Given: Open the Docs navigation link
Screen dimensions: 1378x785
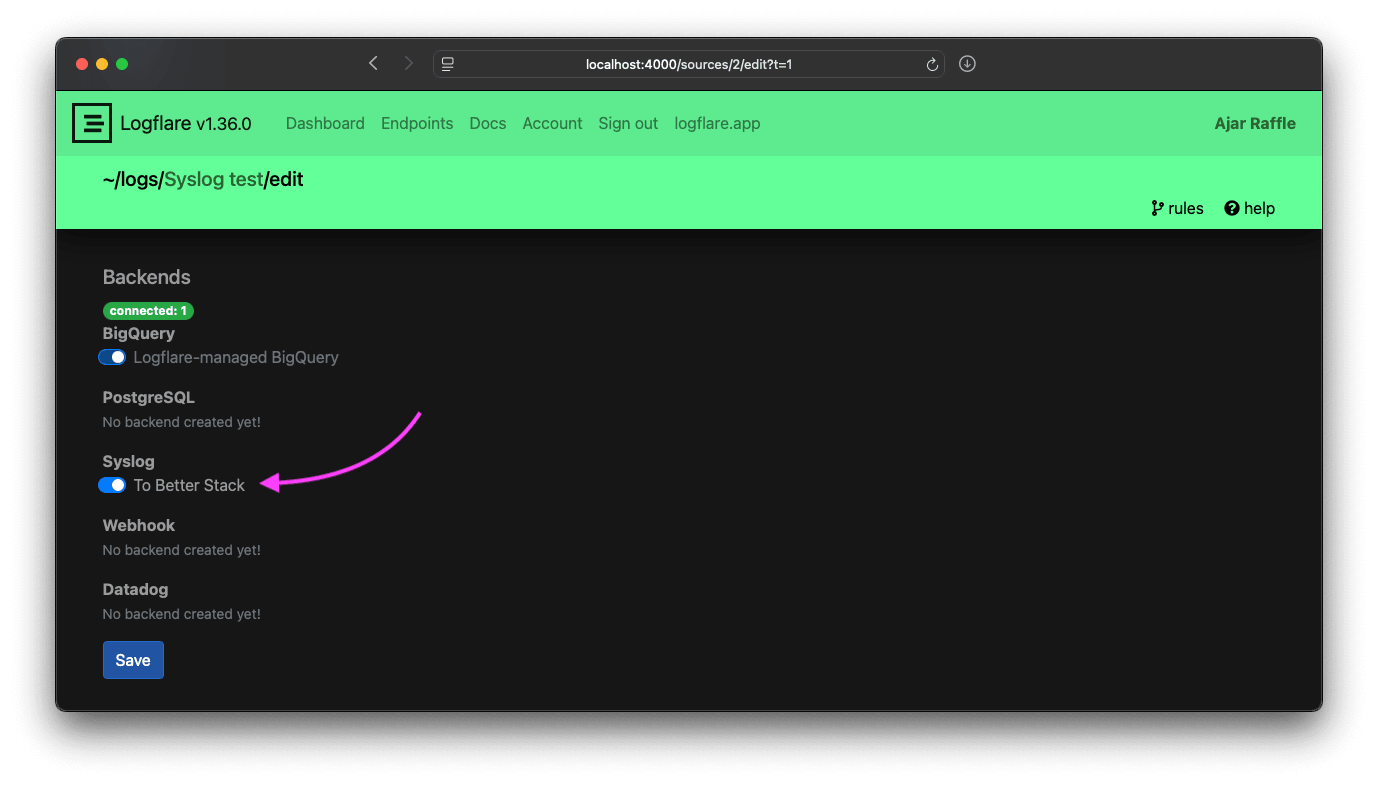Looking at the screenshot, I should (x=488, y=123).
